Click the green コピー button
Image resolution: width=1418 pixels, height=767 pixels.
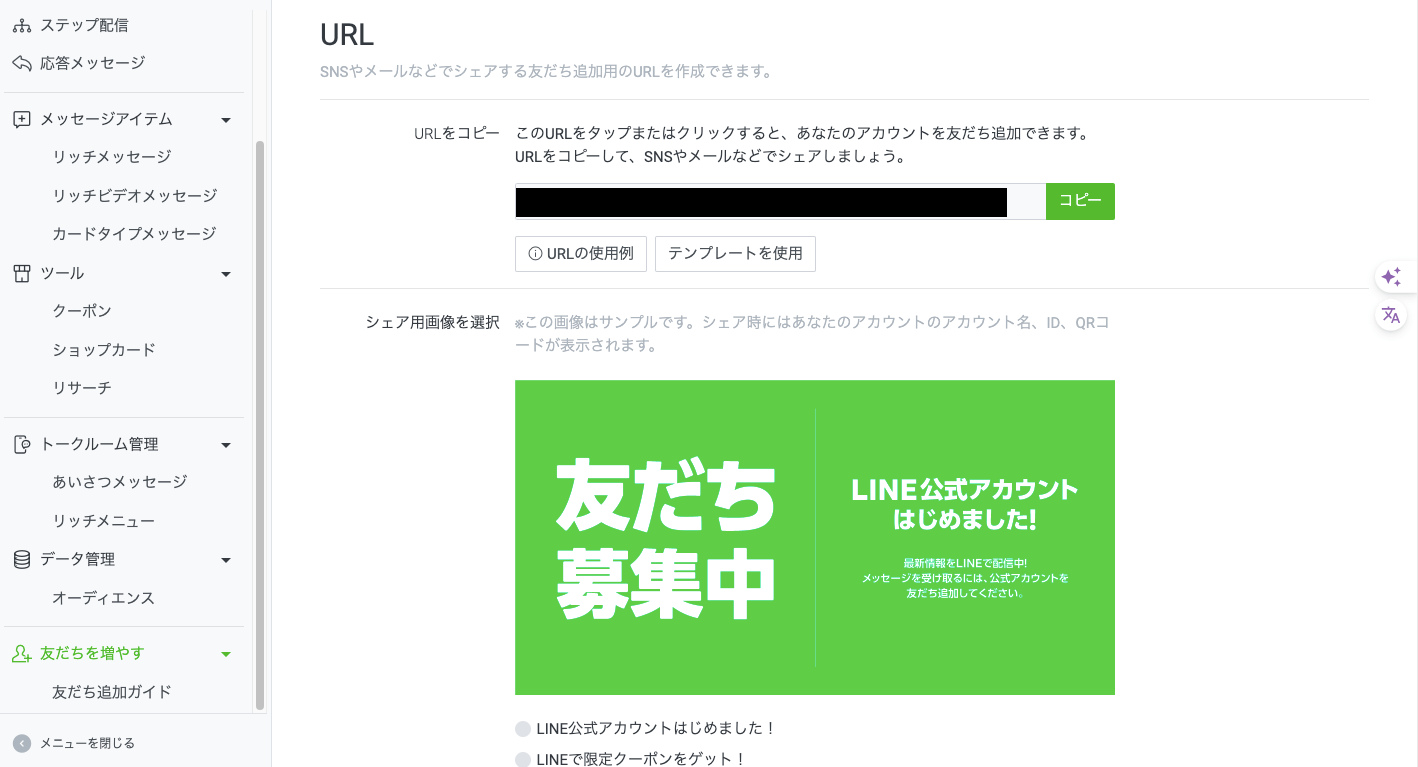1080,201
